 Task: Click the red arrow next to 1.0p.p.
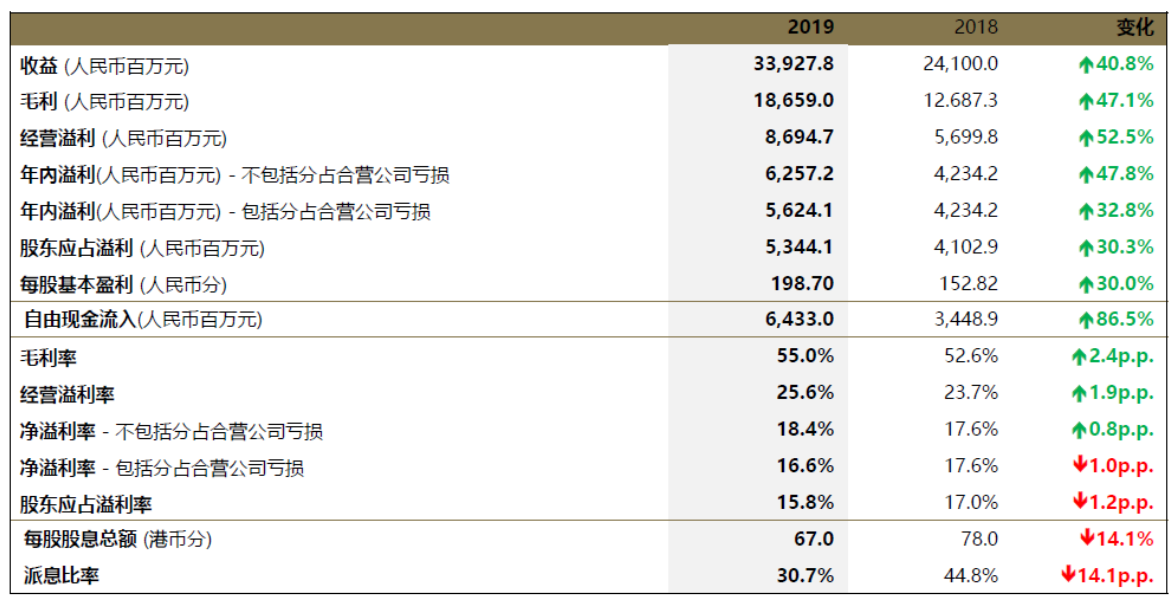tap(1079, 466)
